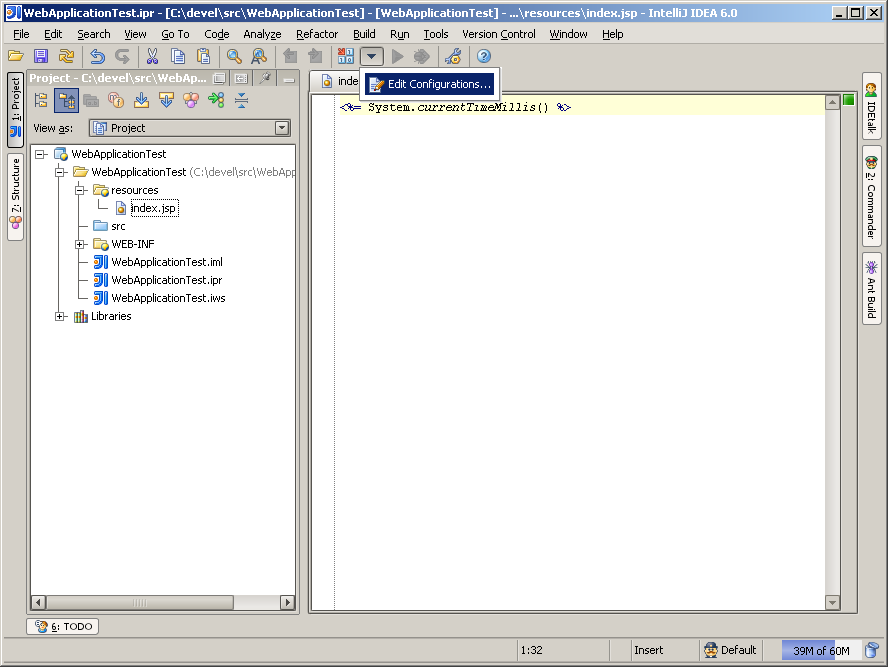Switch to the index.jsp editor tab

[x=340, y=81]
